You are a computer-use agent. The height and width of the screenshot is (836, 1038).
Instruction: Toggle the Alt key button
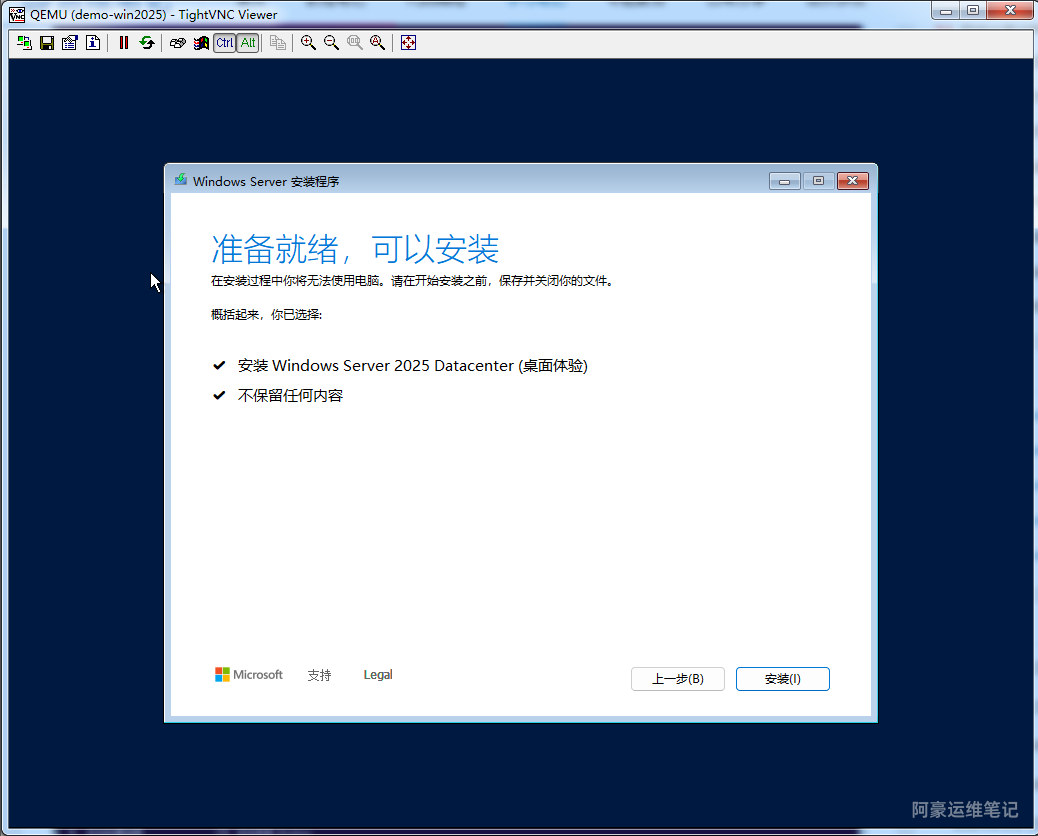247,43
